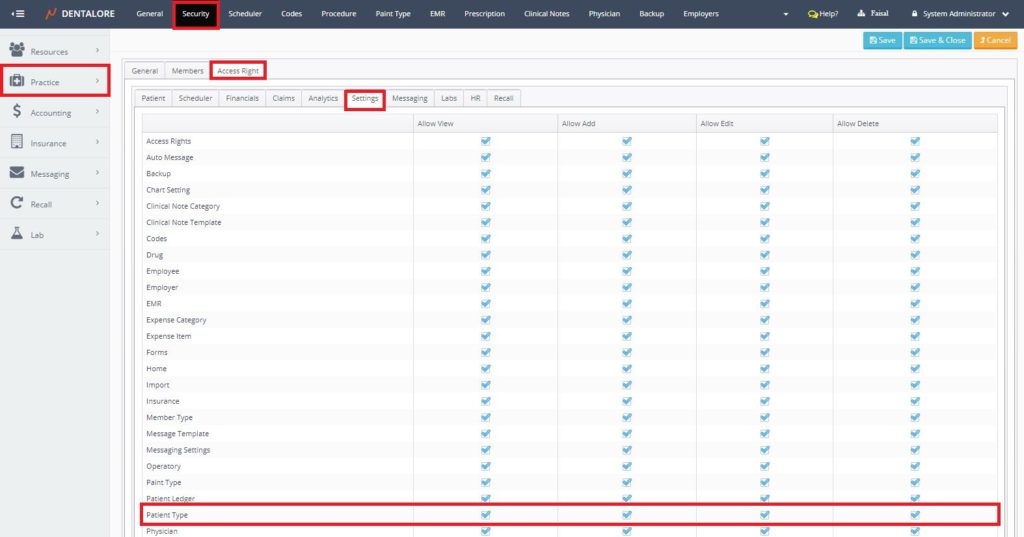Open the Scheduler item in top menu
The height and width of the screenshot is (537, 1024).
(245, 14)
